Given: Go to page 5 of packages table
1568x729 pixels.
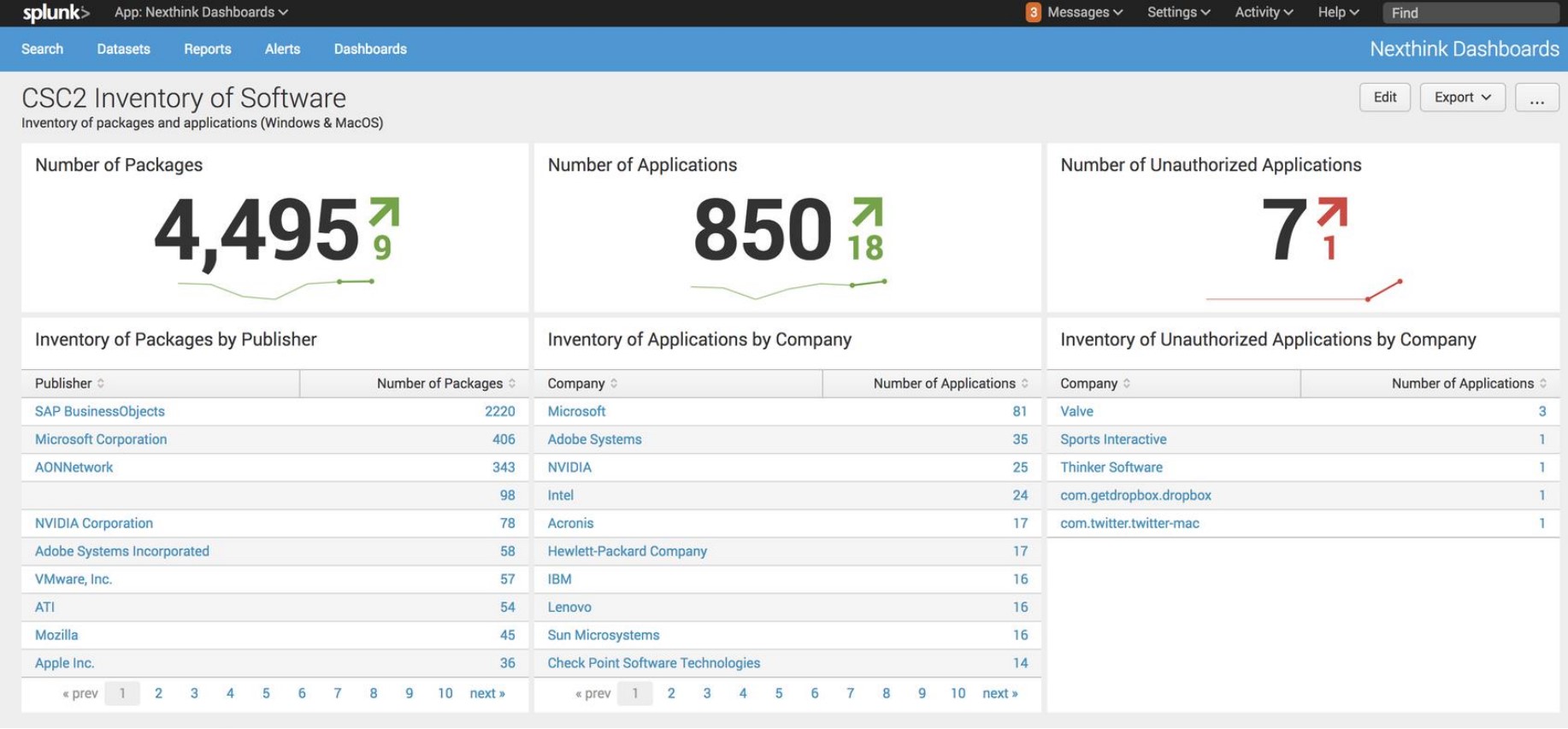Looking at the screenshot, I should tap(266, 693).
